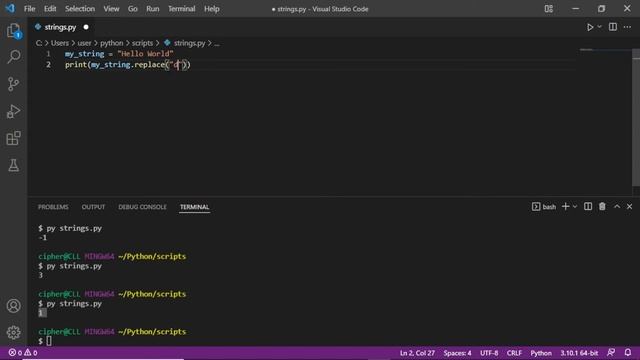This screenshot has height=360, width=640.
Task: Split the editor to the right
Action: 613,27
